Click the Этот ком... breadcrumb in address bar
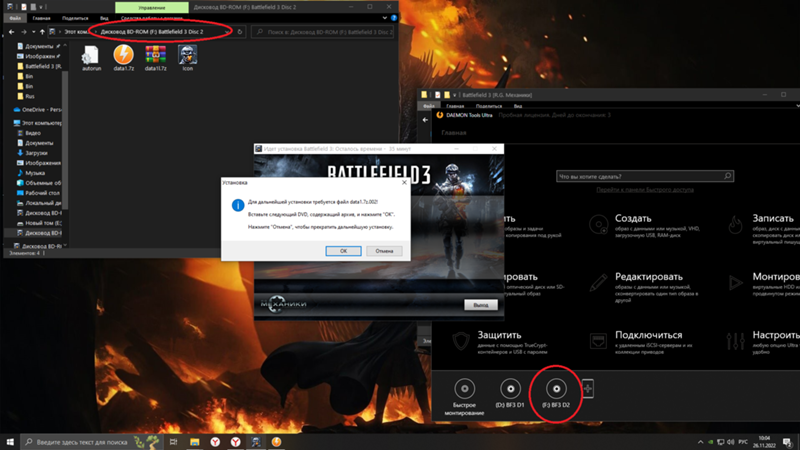Screen dimensions: 800x450 77,32
